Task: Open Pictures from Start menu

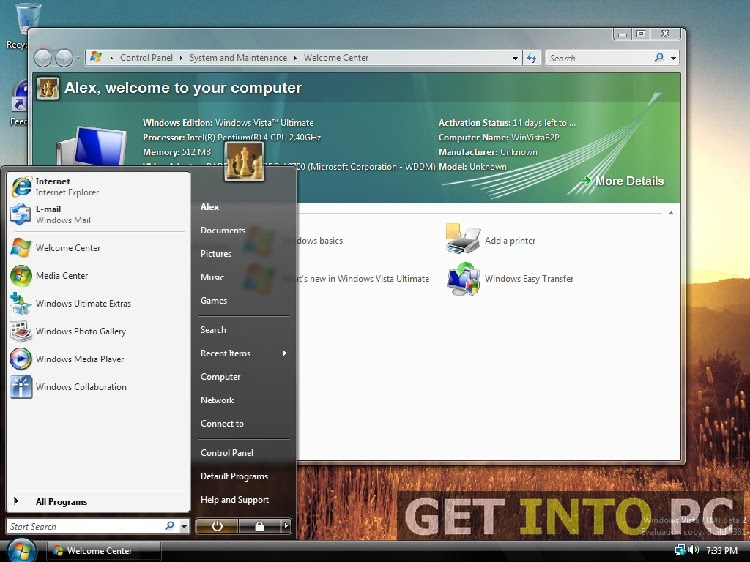Action: click(216, 253)
